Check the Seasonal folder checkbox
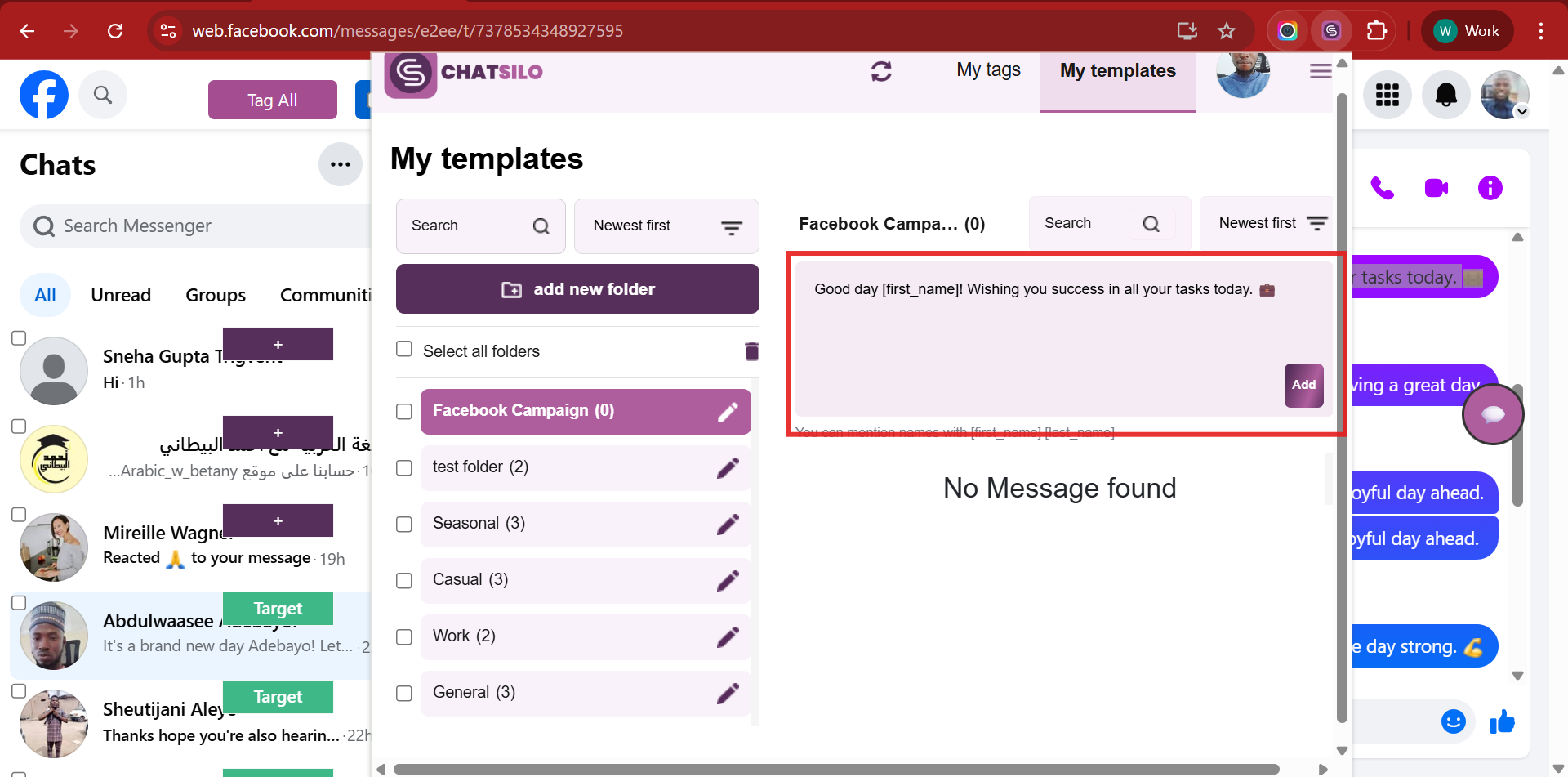The height and width of the screenshot is (777, 1568). click(x=404, y=525)
